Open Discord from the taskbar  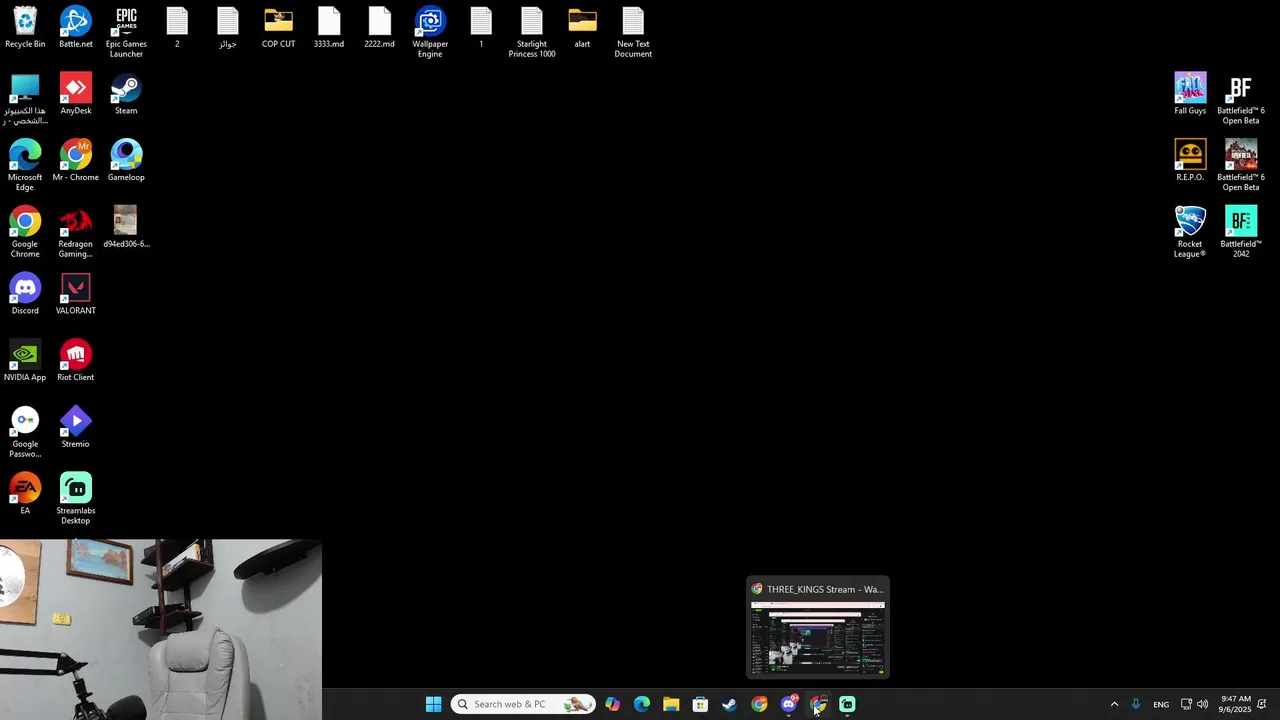[x=789, y=704]
